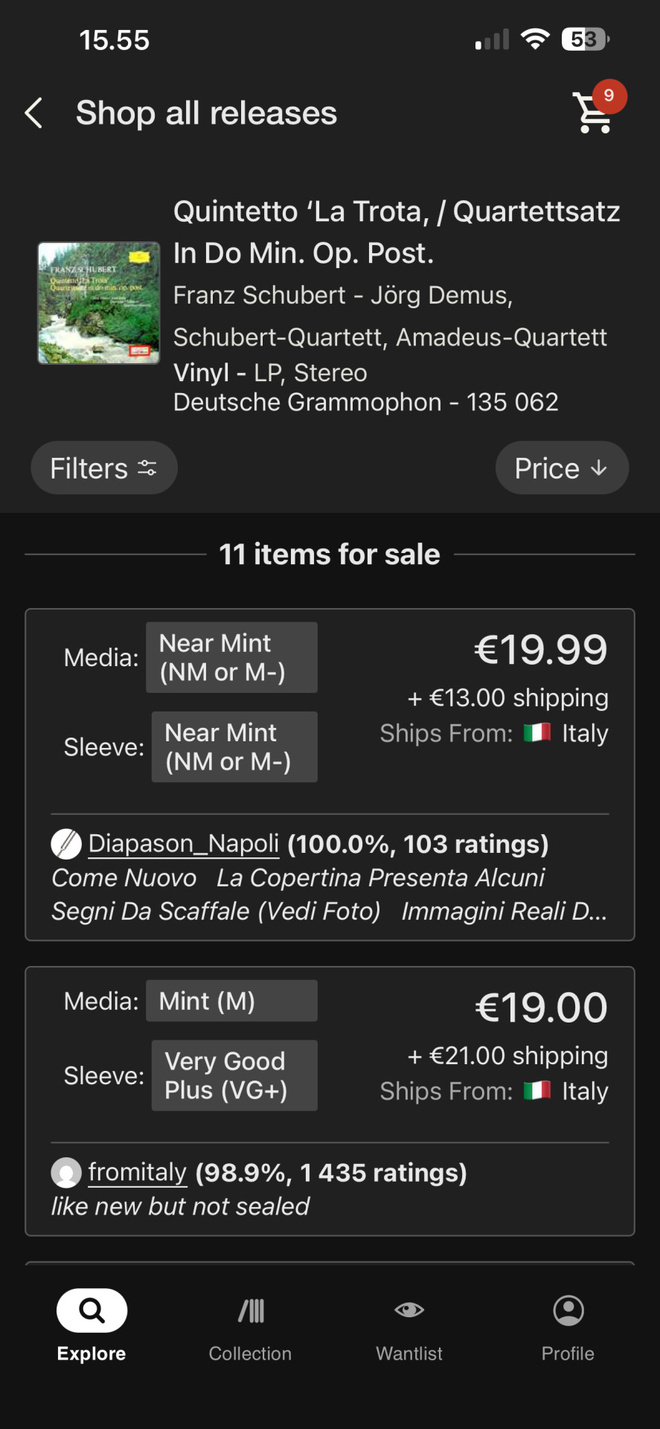Select the €19.99 Near Mint listing

(330, 775)
